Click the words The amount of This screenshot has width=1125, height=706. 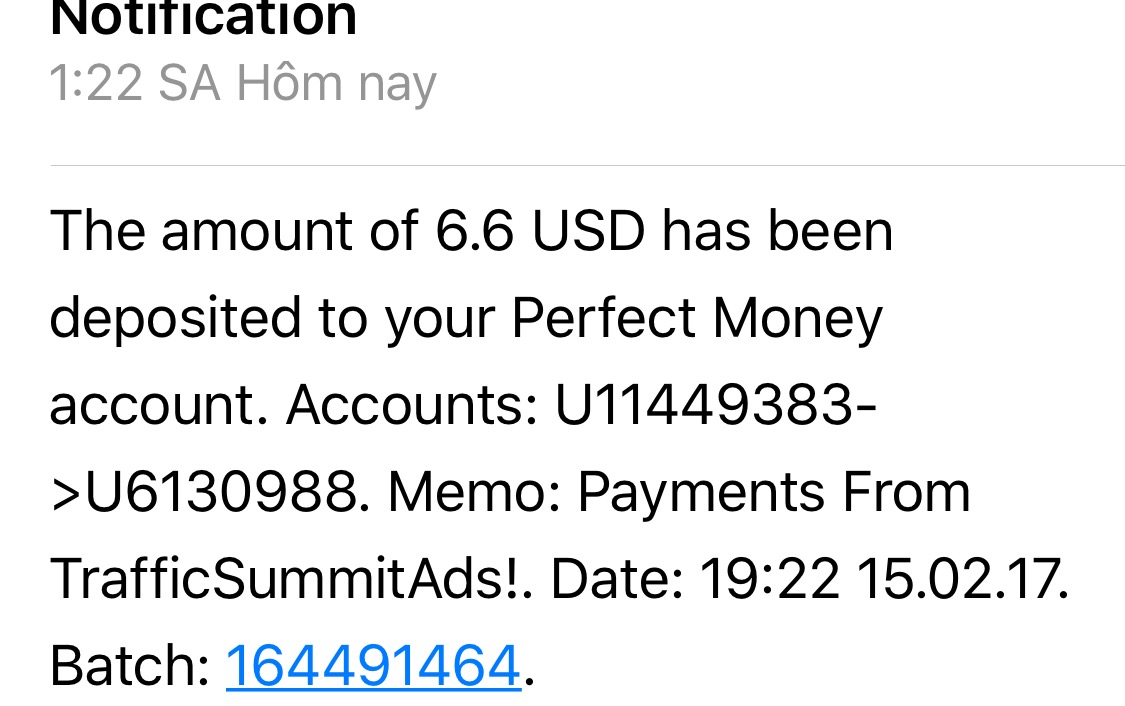click(233, 231)
